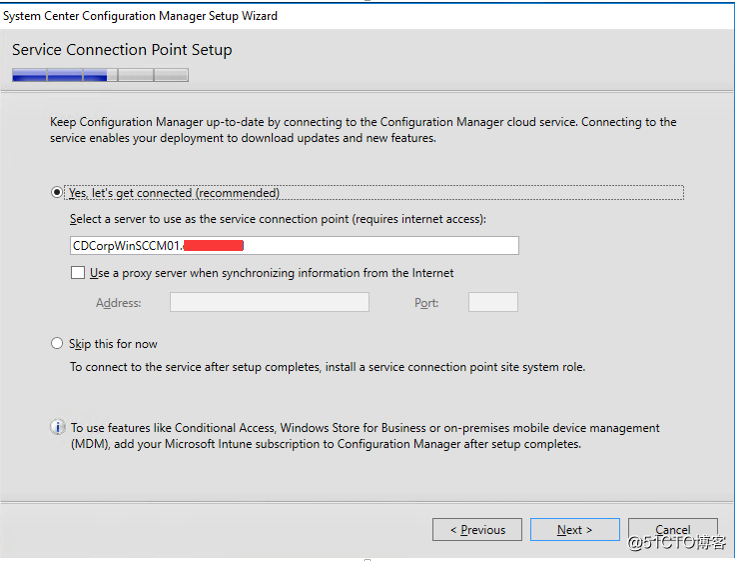This screenshot has width=736, height=561.
Task: Click the 'Keep Configuration Manager up-to-date' description
Action: click(363, 130)
